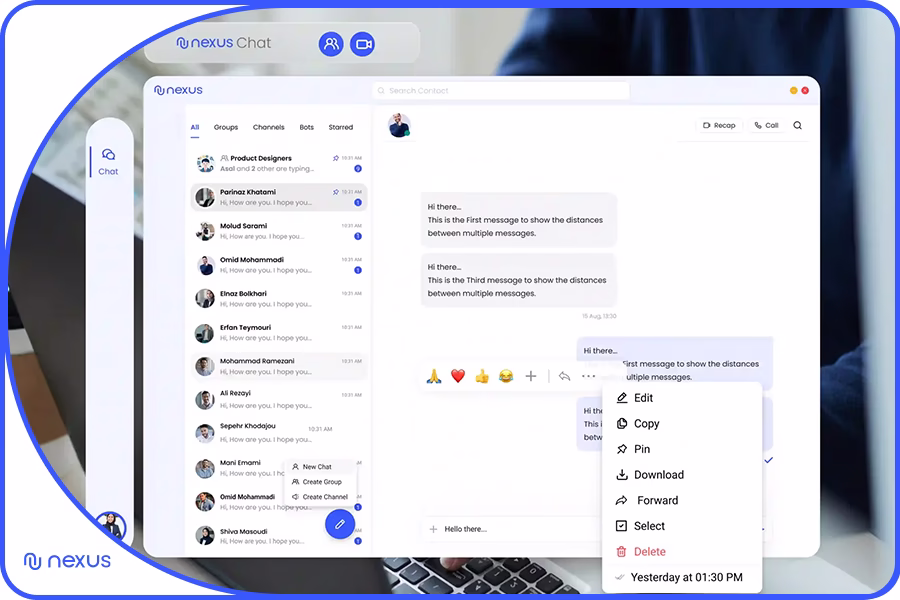This screenshot has height=600, width=900.
Task: Add more reactions with plus icon
Action: 531,376
